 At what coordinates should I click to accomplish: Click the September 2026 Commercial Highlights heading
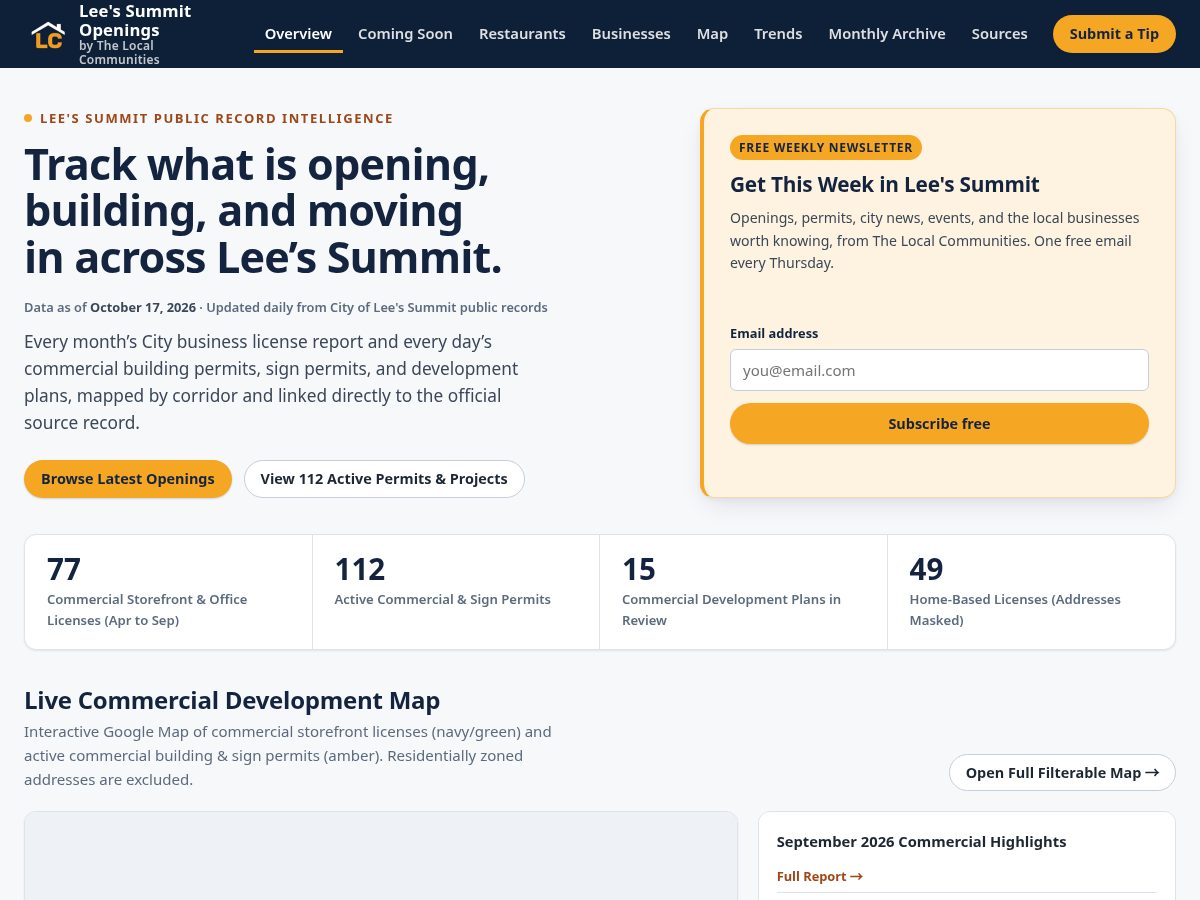[921, 842]
